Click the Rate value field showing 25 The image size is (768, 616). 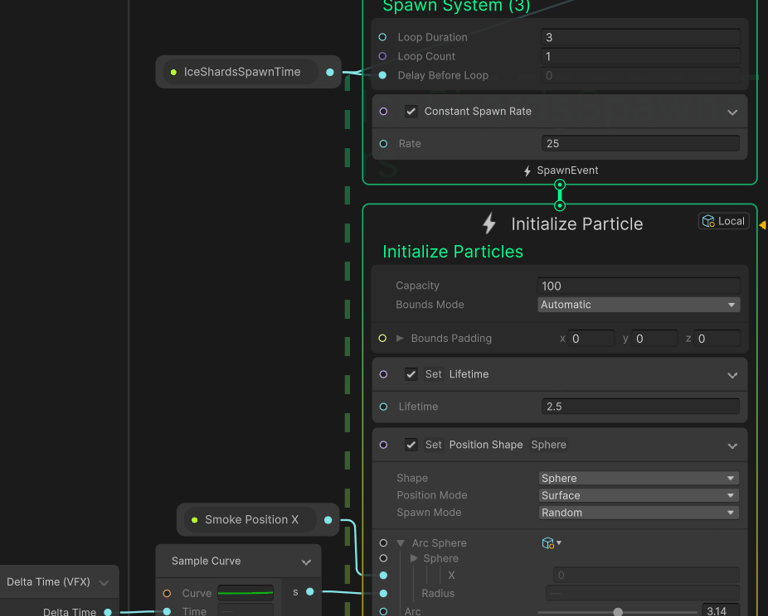(x=641, y=143)
